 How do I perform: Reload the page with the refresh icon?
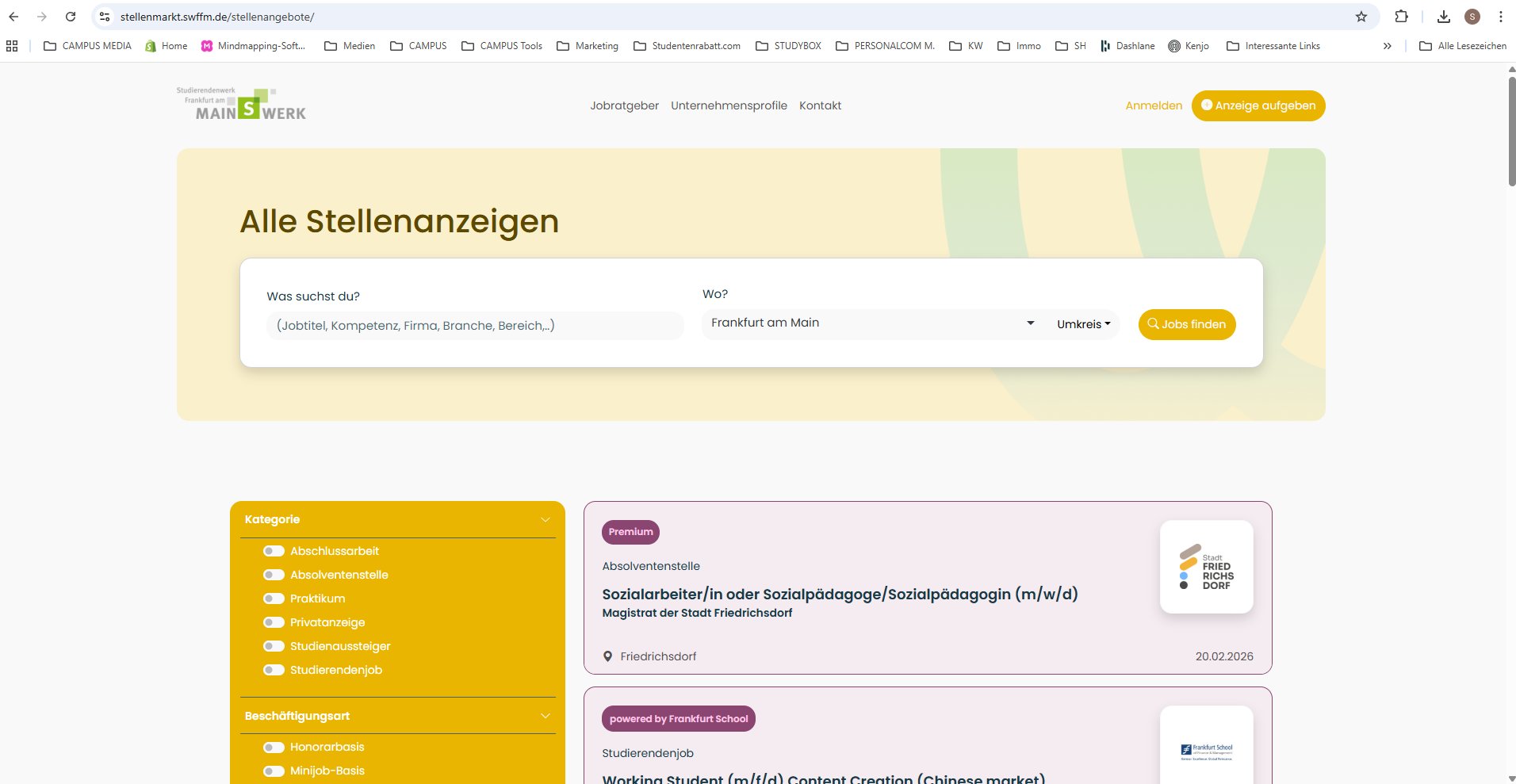pyautogui.click(x=71, y=17)
